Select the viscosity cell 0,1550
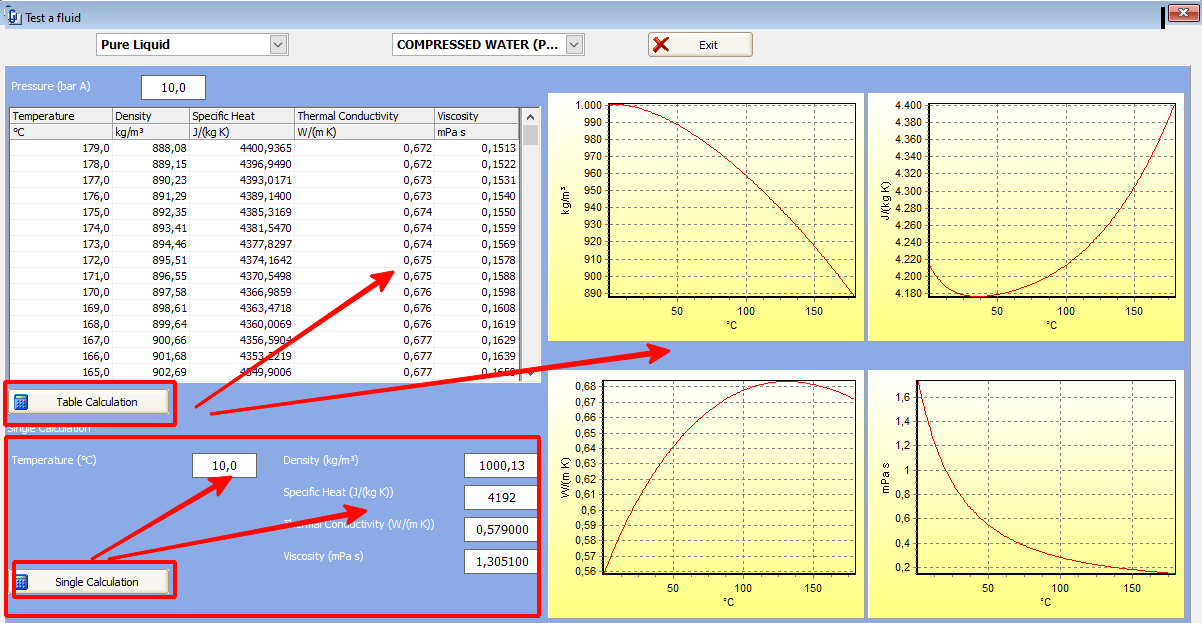 (x=477, y=212)
